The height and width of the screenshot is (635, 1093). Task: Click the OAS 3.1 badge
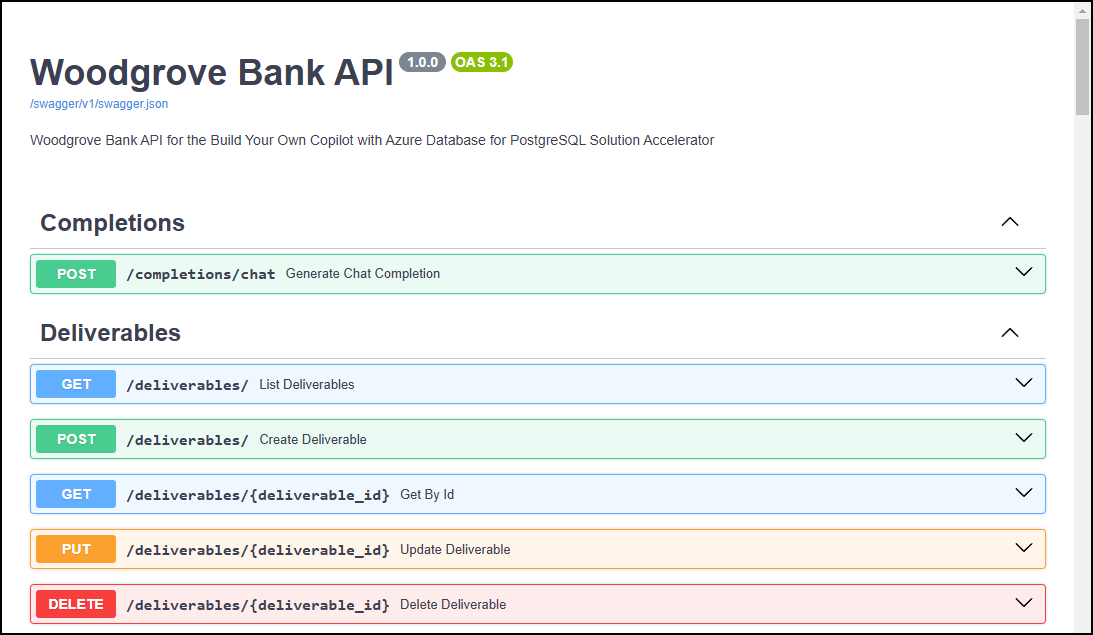[x=482, y=62]
